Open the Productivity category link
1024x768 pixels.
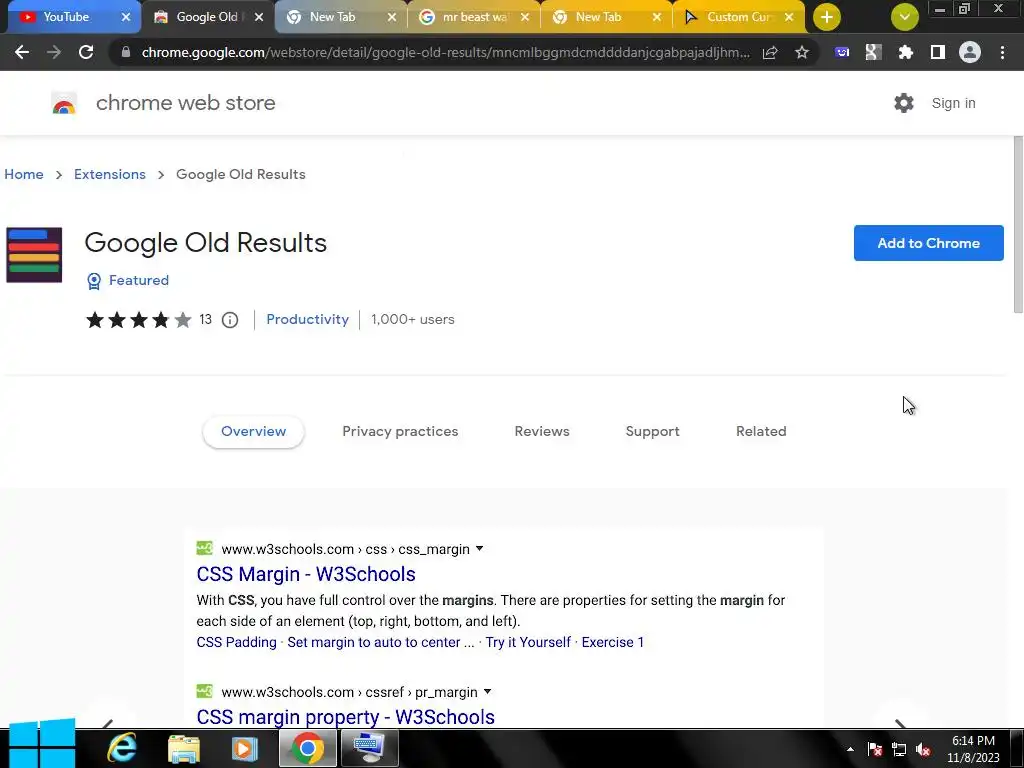pos(308,319)
